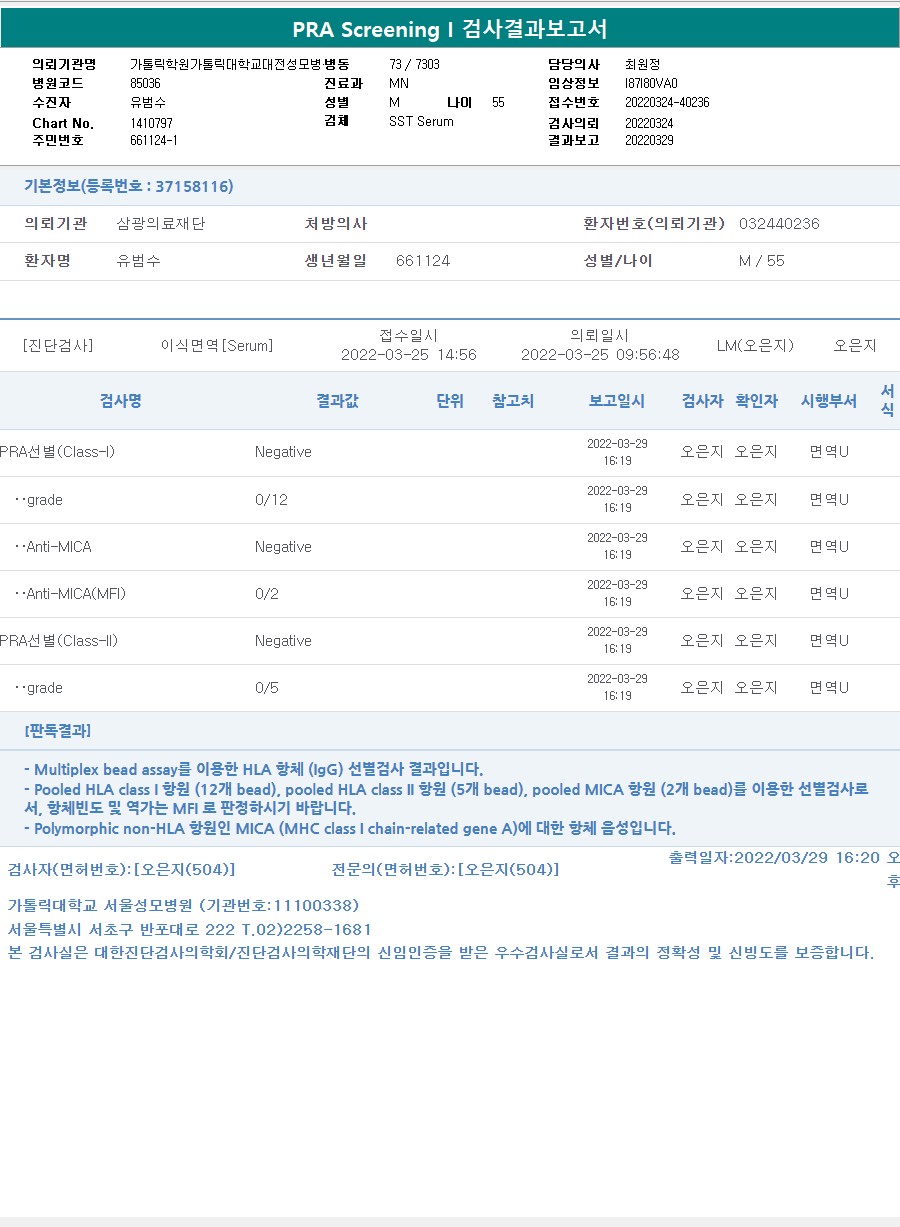Click clinical info code 'I87I80VA0'
This screenshot has height=1227, width=900.
pyautogui.click(x=651, y=83)
